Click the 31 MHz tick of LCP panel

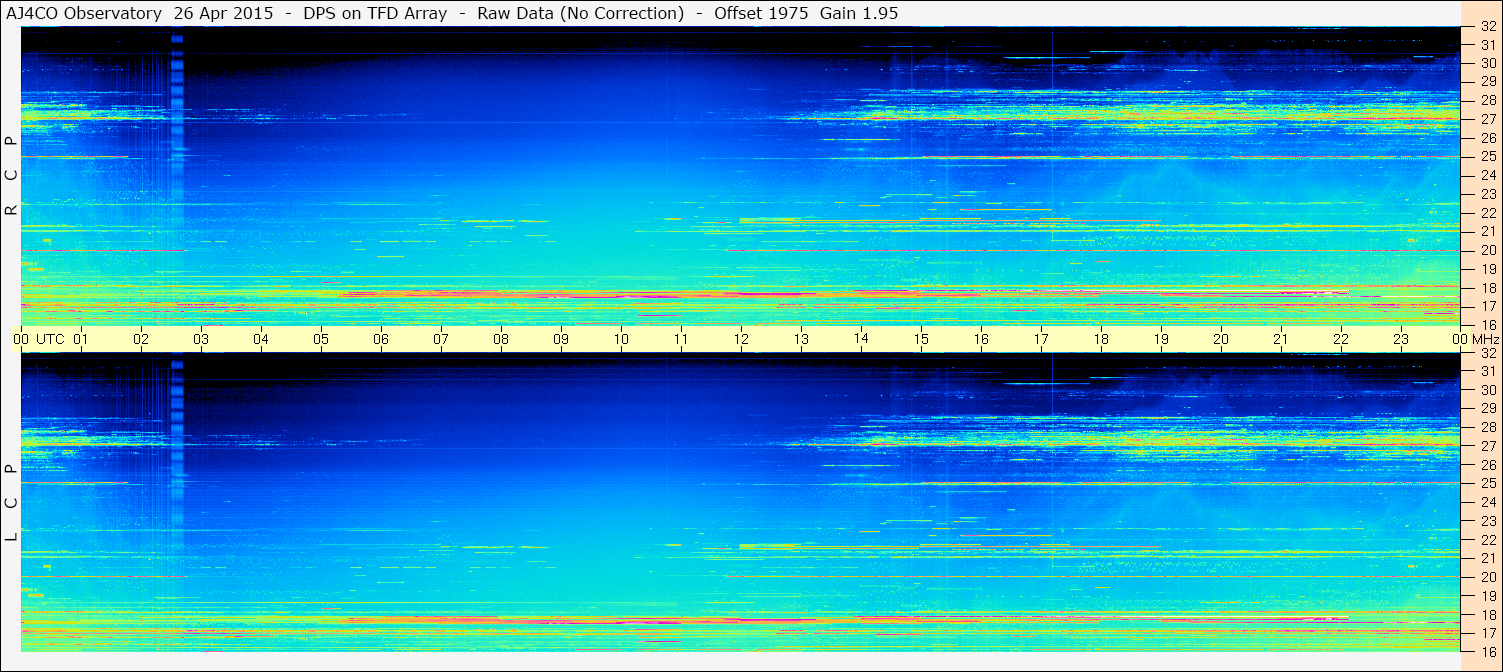tap(1487, 371)
